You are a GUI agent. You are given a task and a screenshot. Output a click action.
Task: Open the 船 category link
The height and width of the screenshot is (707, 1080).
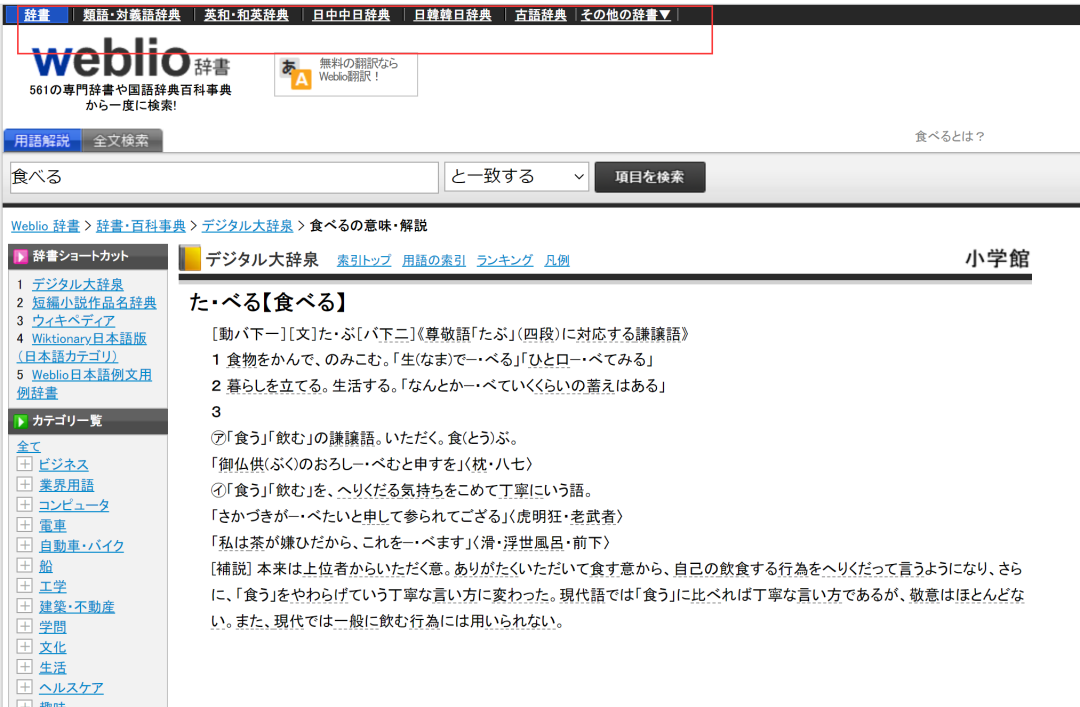point(45,566)
